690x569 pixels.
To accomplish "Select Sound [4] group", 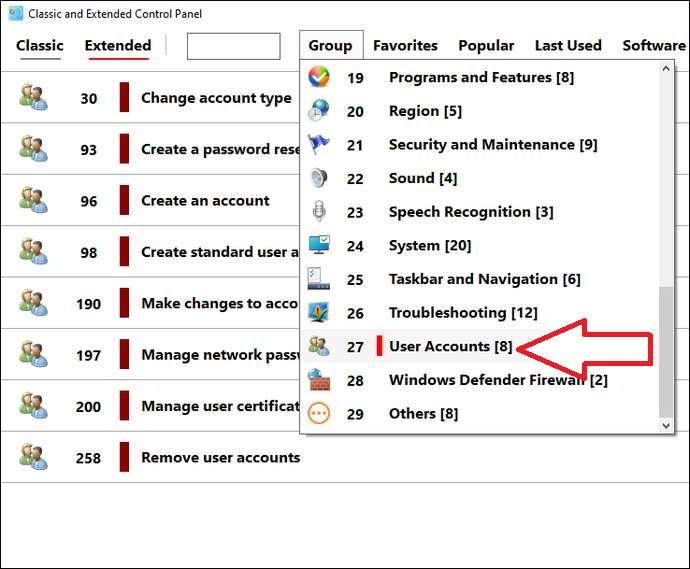I will pos(423,178).
